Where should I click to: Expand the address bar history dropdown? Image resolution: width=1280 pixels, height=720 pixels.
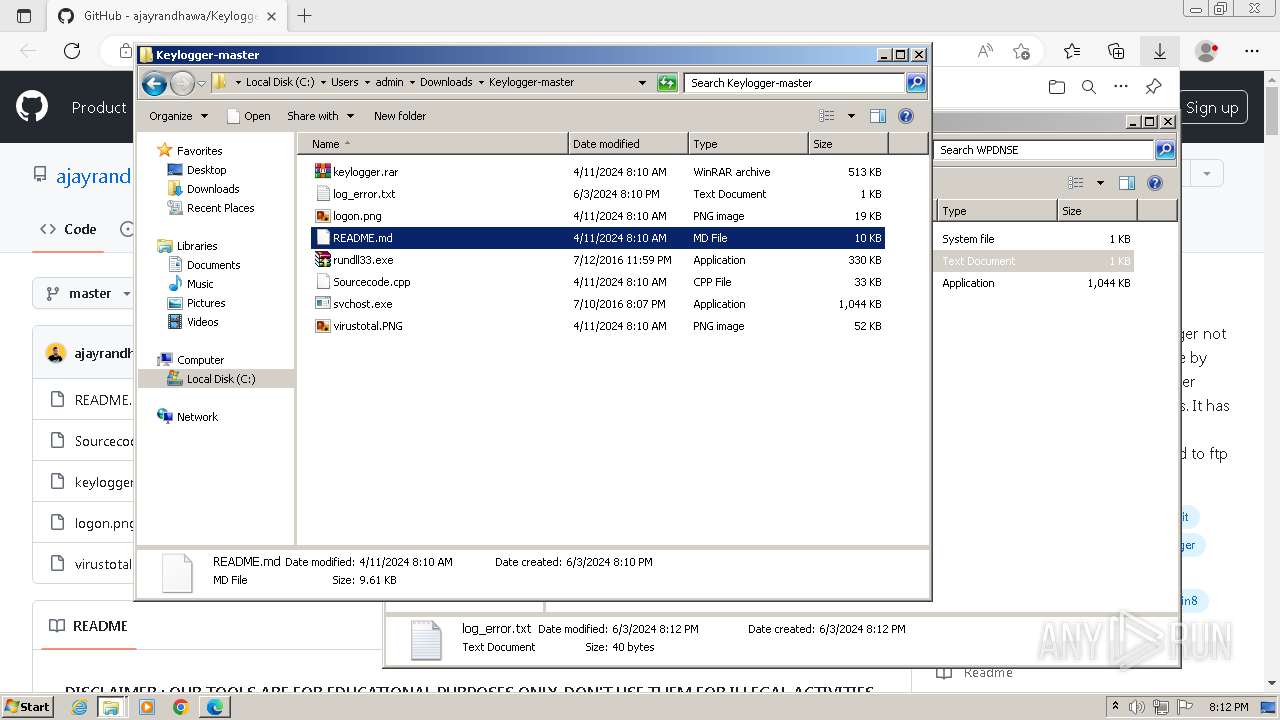click(642, 83)
